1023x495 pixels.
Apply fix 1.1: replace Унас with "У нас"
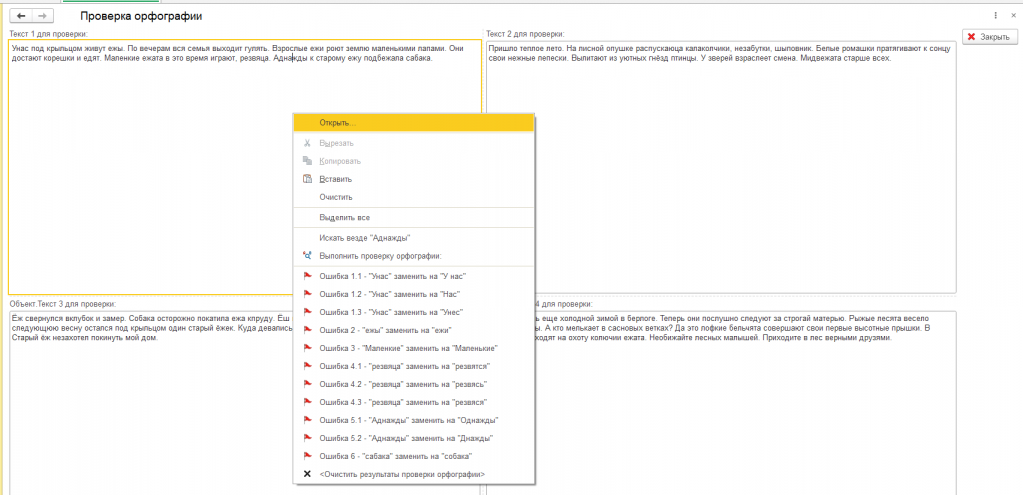[x=414, y=277]
